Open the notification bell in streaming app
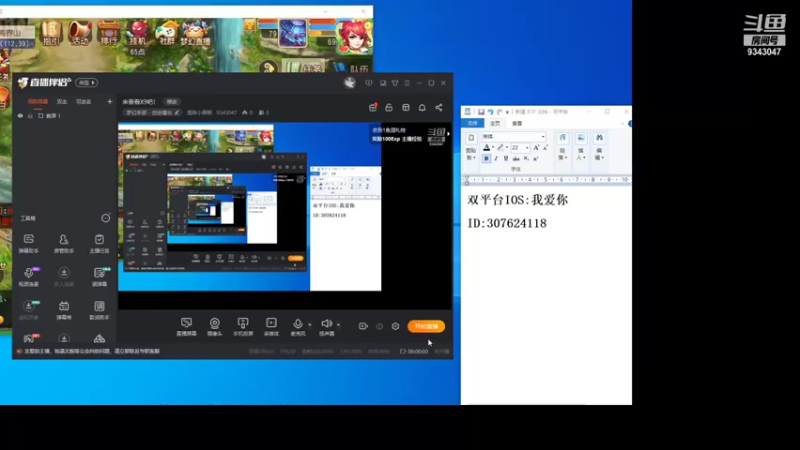Image resolution: width=800 pixels, height=450 pixels. 422,108
